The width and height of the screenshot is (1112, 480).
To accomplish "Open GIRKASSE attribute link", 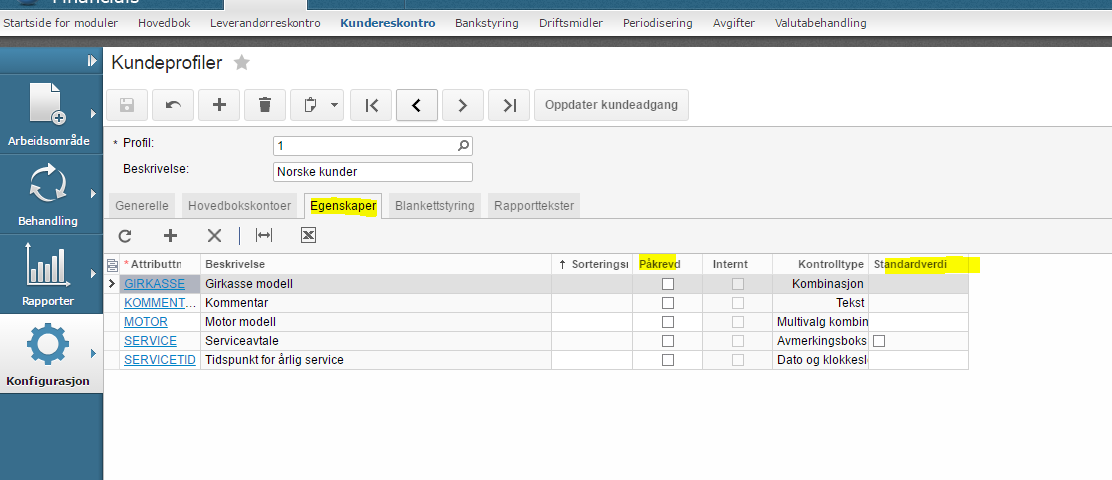I will pos(155,284).
